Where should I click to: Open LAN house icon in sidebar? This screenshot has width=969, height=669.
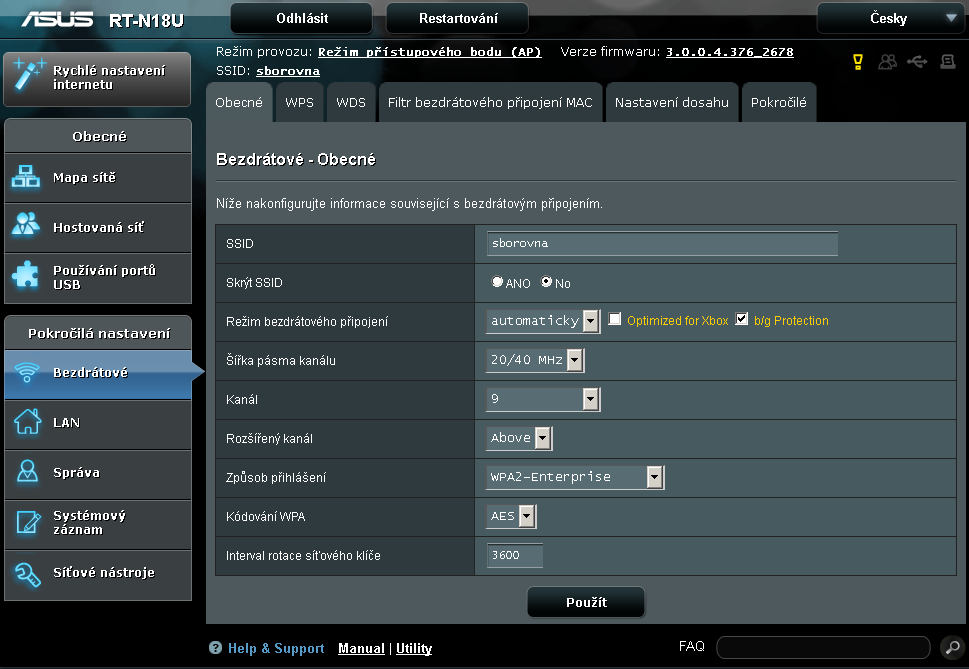point(27,422)
